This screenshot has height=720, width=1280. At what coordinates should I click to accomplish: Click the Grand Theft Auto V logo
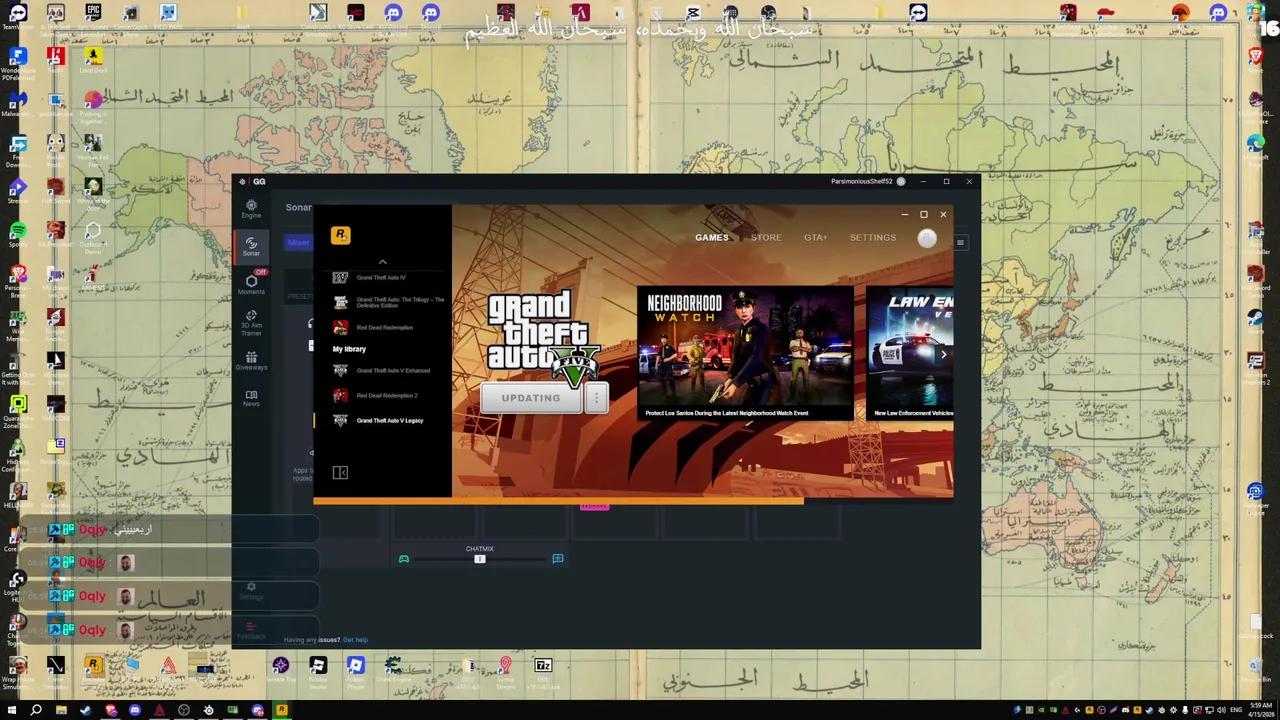coord(544,338)
